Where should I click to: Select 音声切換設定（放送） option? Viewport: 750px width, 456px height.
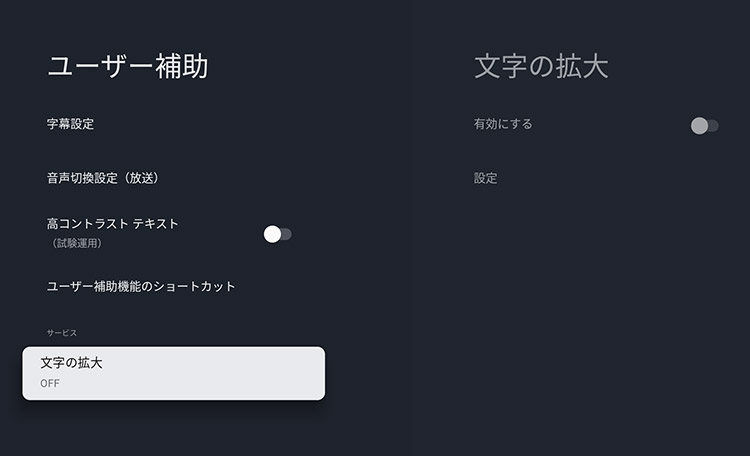point(103,178)
